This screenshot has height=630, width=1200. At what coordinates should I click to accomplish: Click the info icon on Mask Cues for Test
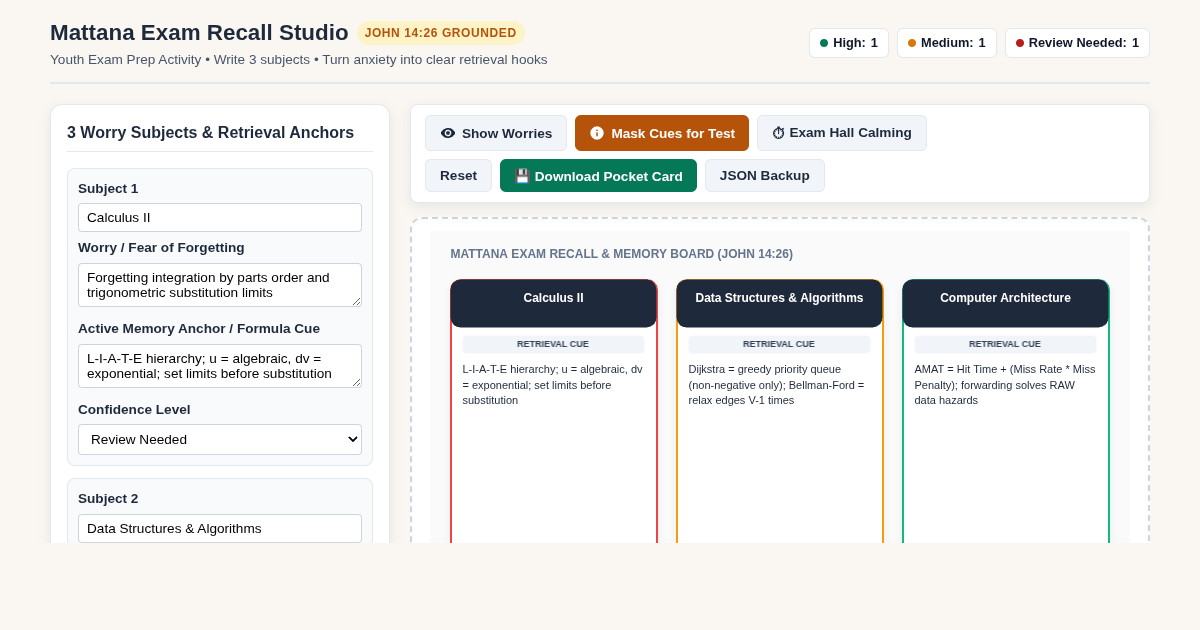point(597,133)
